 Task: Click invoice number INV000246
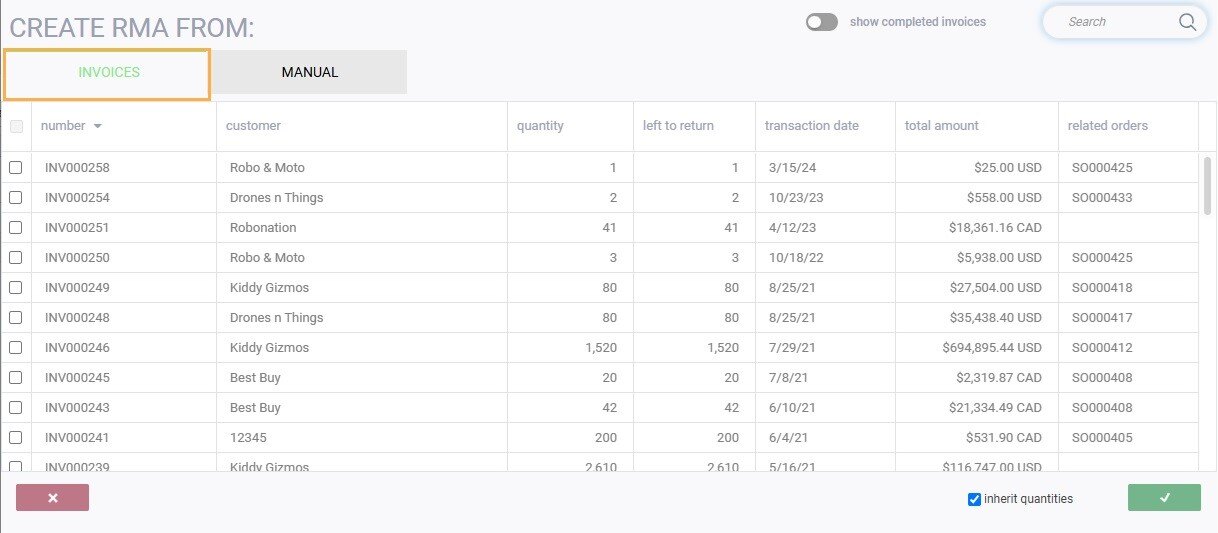77,348
